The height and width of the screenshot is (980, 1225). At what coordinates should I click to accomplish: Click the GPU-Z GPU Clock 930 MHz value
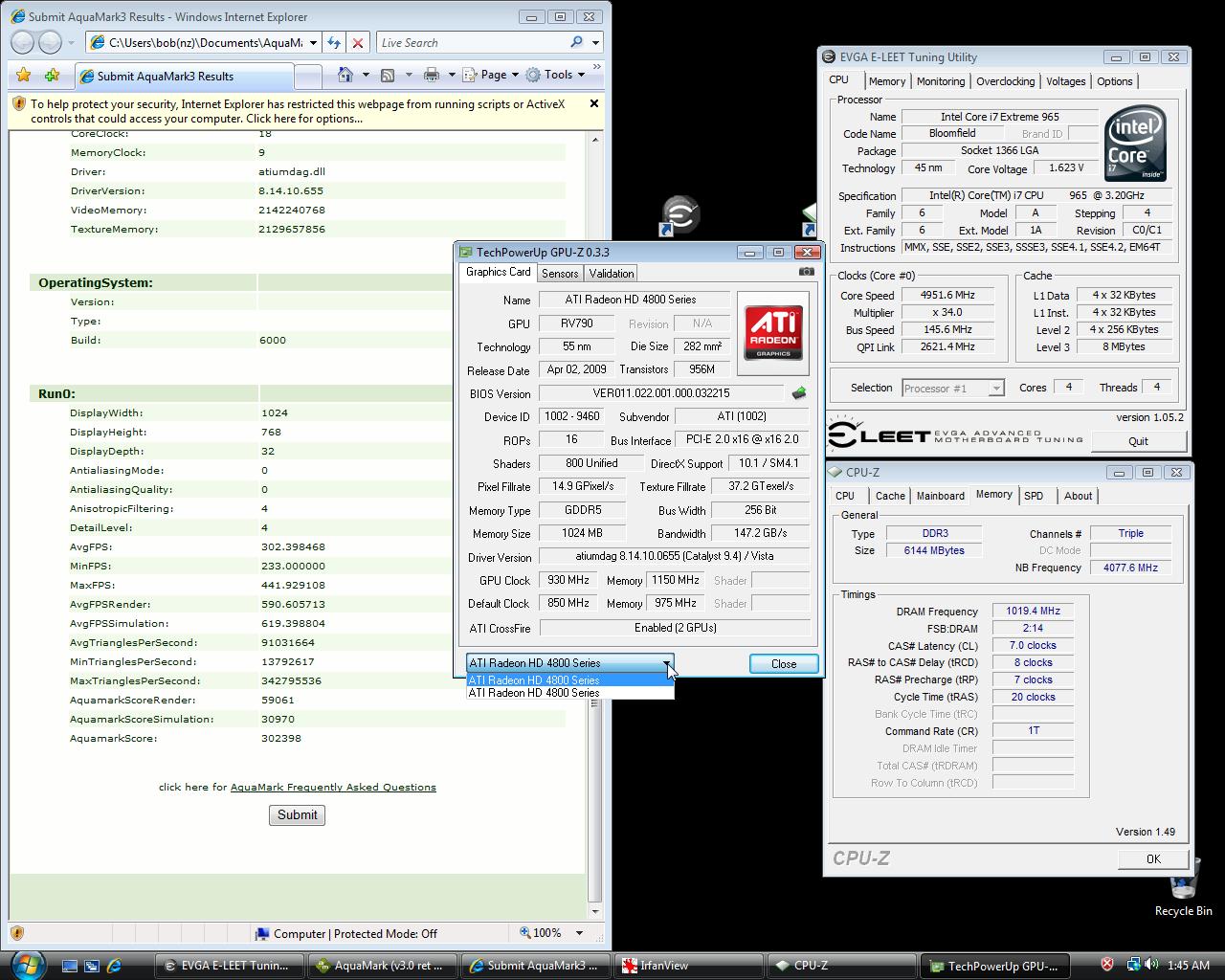(568, 580)
